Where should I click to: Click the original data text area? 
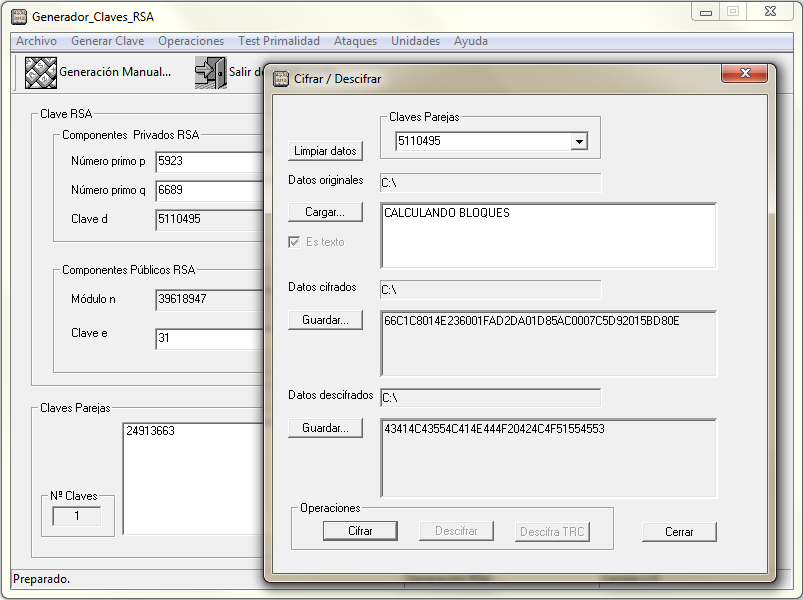548,237
